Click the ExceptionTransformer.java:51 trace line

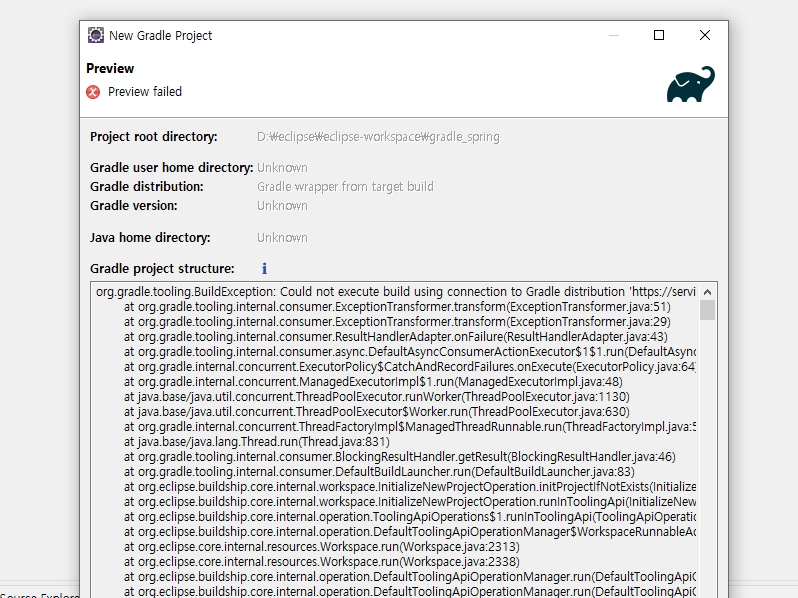coord(397,307)
